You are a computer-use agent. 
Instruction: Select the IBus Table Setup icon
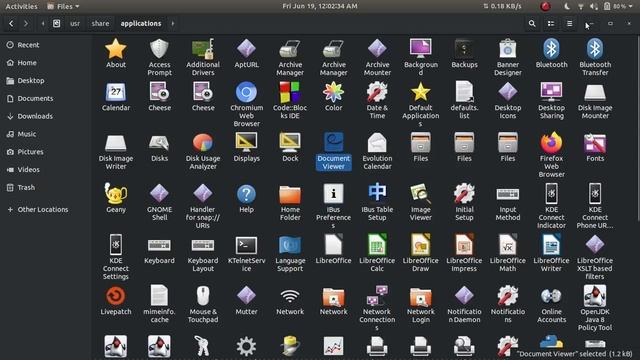pyautogui.click(x=377, y=193)
